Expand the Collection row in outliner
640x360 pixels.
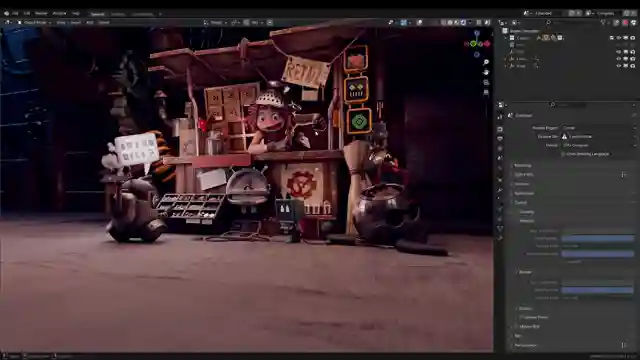(506, 38)
